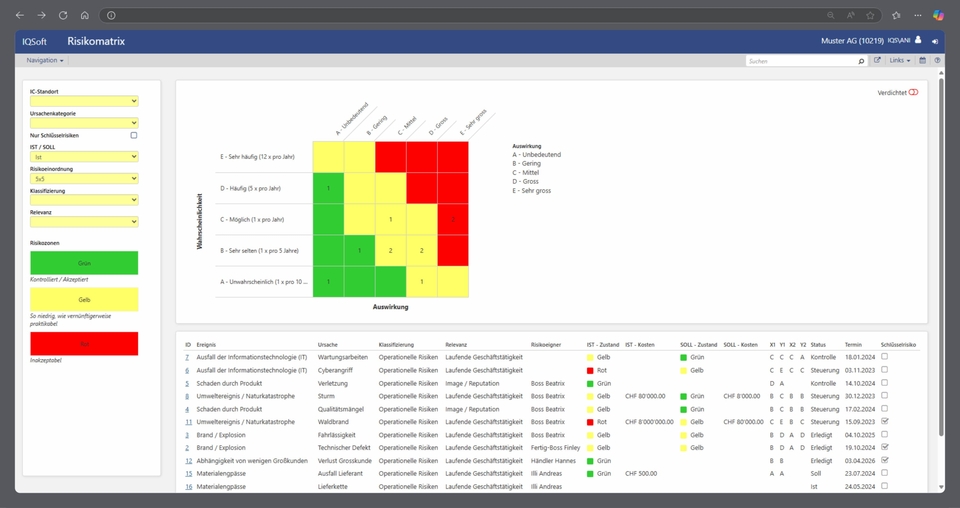
Task: Open risk entry ID 11 link
Action: coord(188,422)
